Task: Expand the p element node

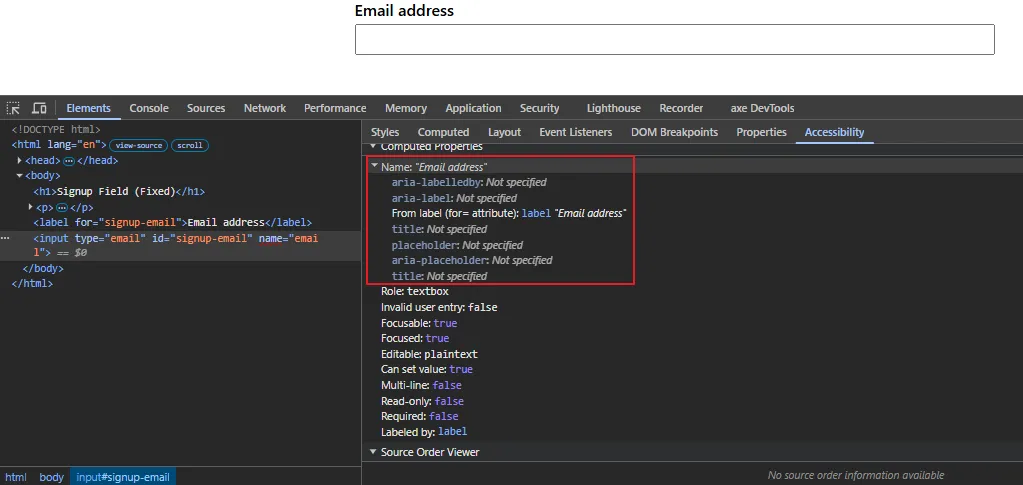Action: pyautogui.click(x=31, y=208)
